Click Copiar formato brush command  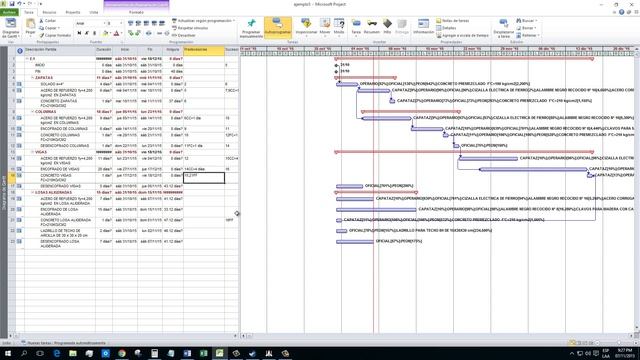click(x=55, y=35)
